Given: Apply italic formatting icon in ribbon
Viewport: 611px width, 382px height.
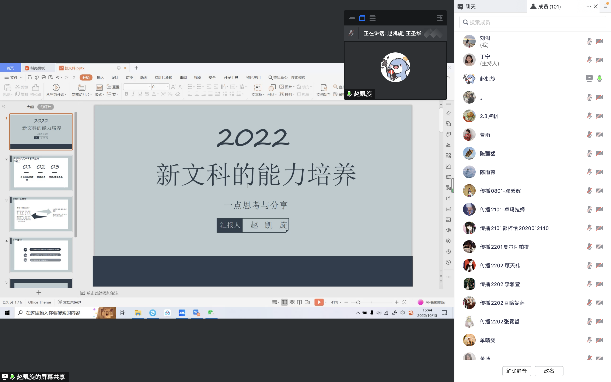Looking at the screenshot, I should click(133, 94).
